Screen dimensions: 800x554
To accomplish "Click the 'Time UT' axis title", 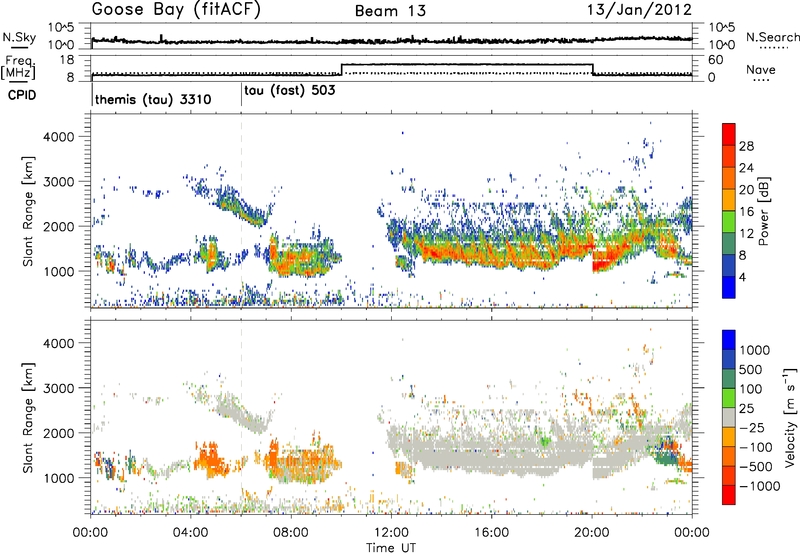I will coord(391,548).
